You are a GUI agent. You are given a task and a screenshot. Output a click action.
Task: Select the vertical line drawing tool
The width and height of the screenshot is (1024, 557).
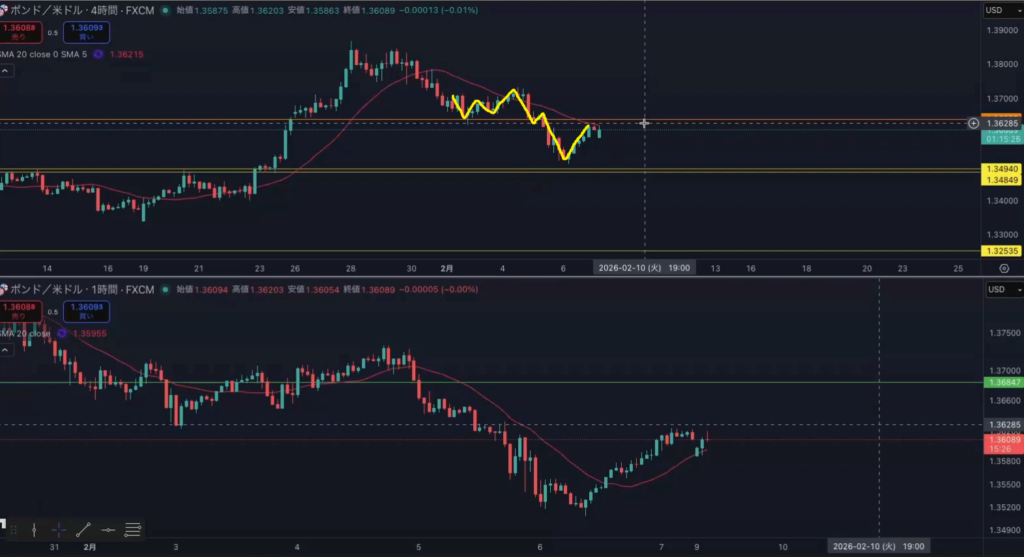click(x=34, y=530)
